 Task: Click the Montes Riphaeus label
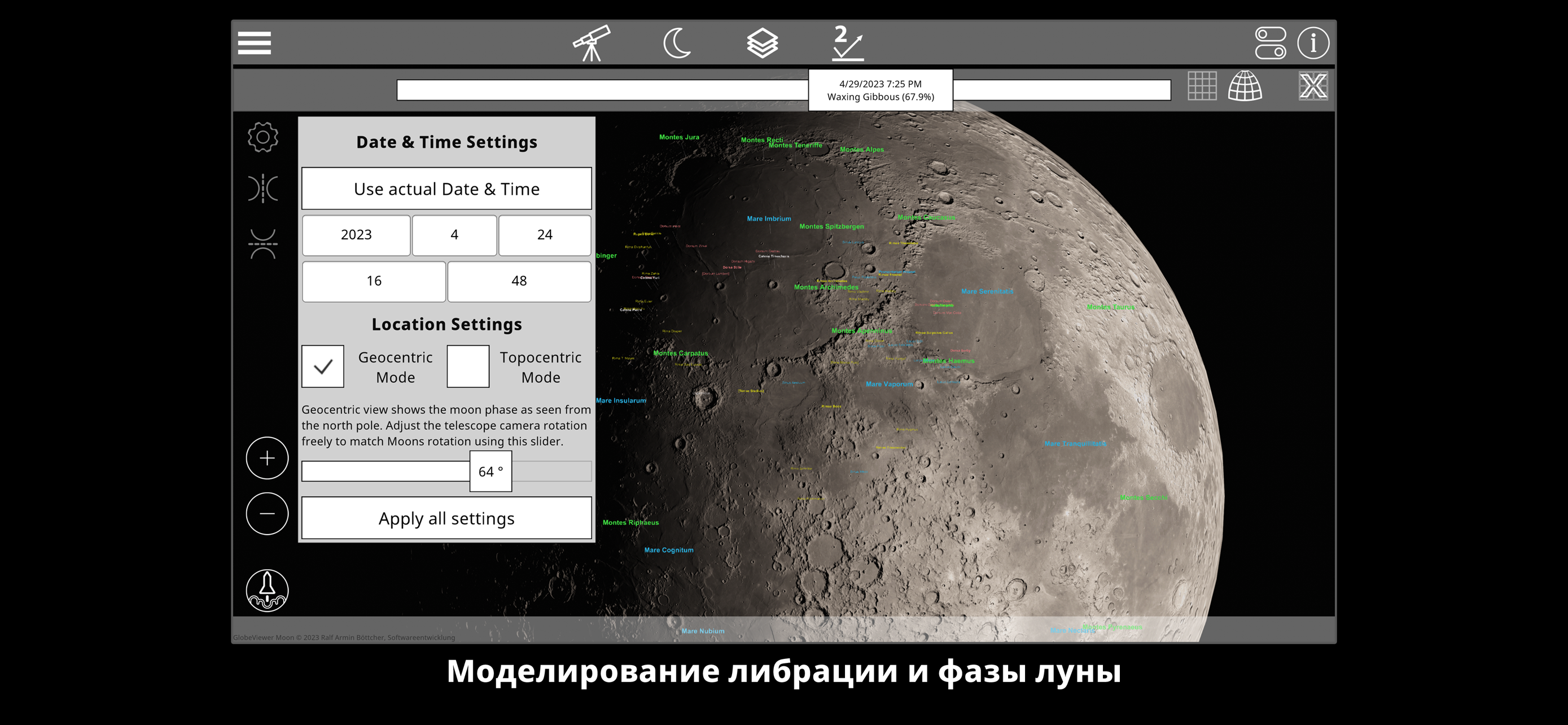tap(630, 522)
